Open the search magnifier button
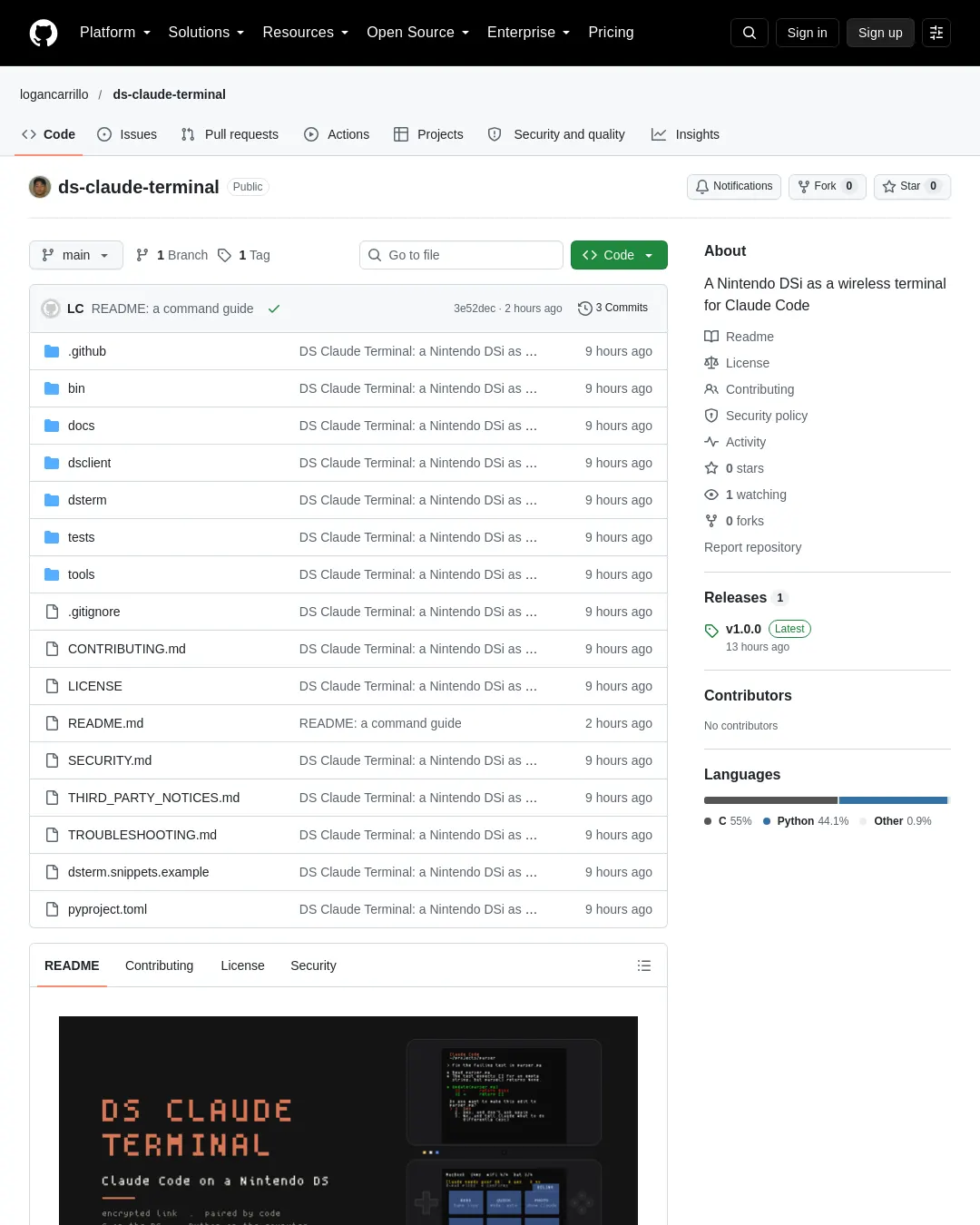This screenshot has width=980, height=1225. pyautogui.click(x=750, y=33)
